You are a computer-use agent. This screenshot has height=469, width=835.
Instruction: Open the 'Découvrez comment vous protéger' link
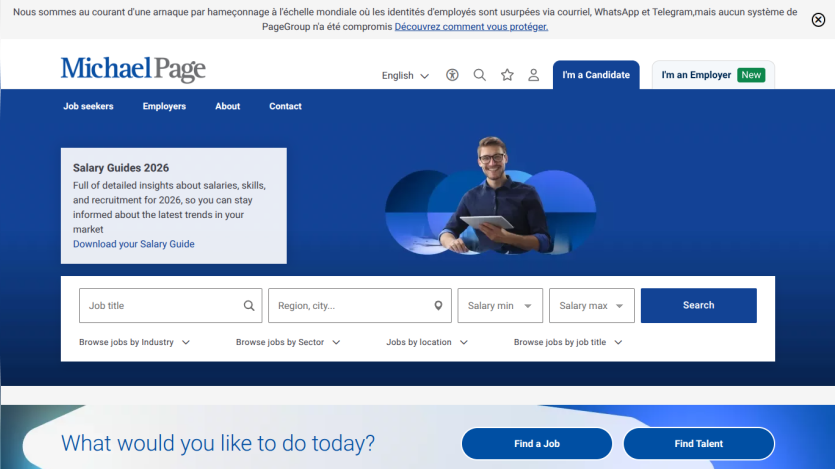471,27
